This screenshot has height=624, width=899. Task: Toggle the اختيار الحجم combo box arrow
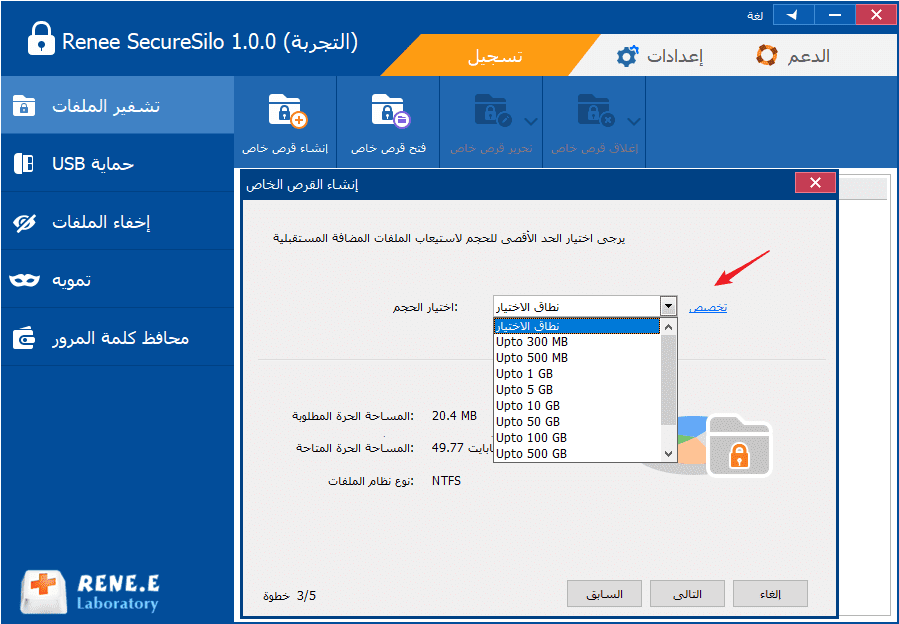(668, 306)
